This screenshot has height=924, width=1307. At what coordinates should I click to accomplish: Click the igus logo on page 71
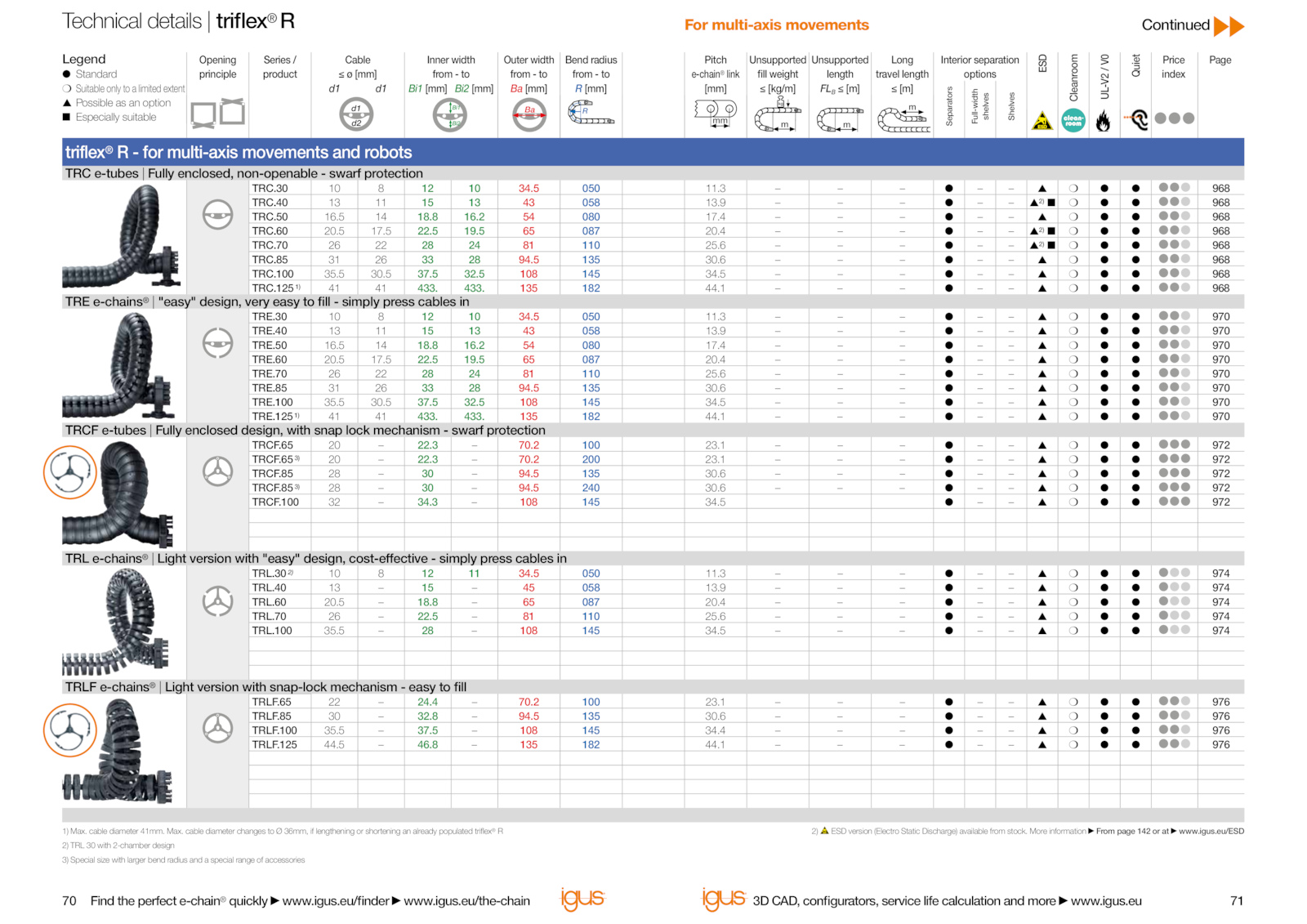[x=724, y=899]
